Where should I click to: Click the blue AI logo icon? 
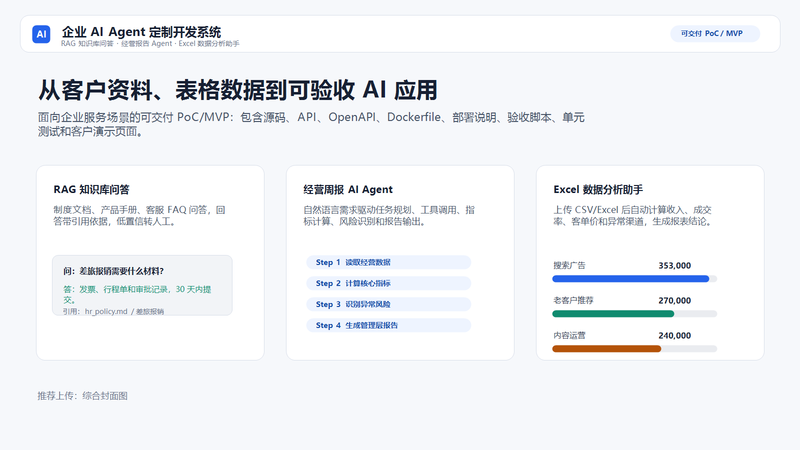click(41, 34)
